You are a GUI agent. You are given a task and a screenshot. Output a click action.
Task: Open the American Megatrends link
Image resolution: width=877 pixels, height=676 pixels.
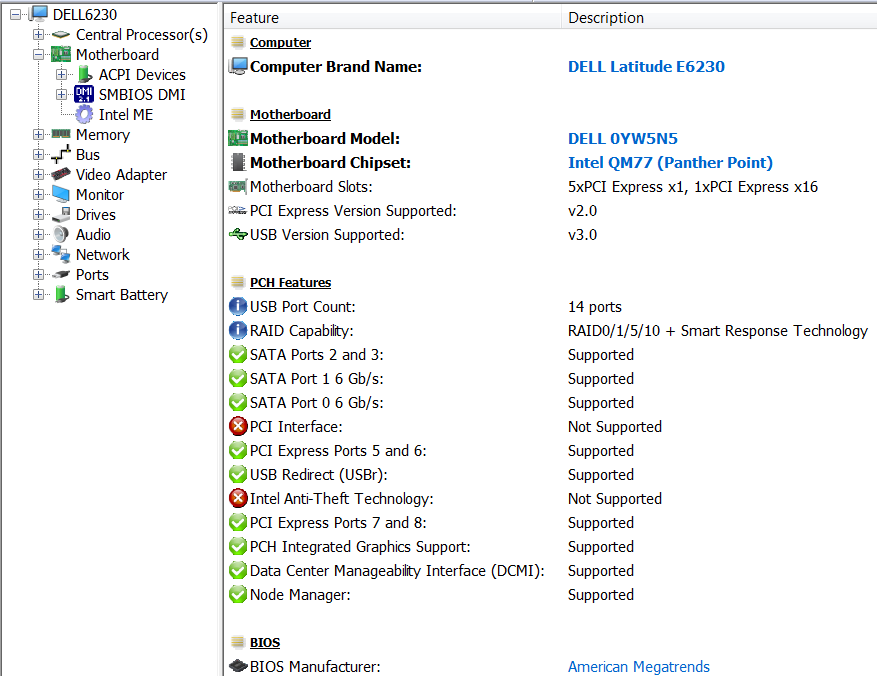pos(639,666)
